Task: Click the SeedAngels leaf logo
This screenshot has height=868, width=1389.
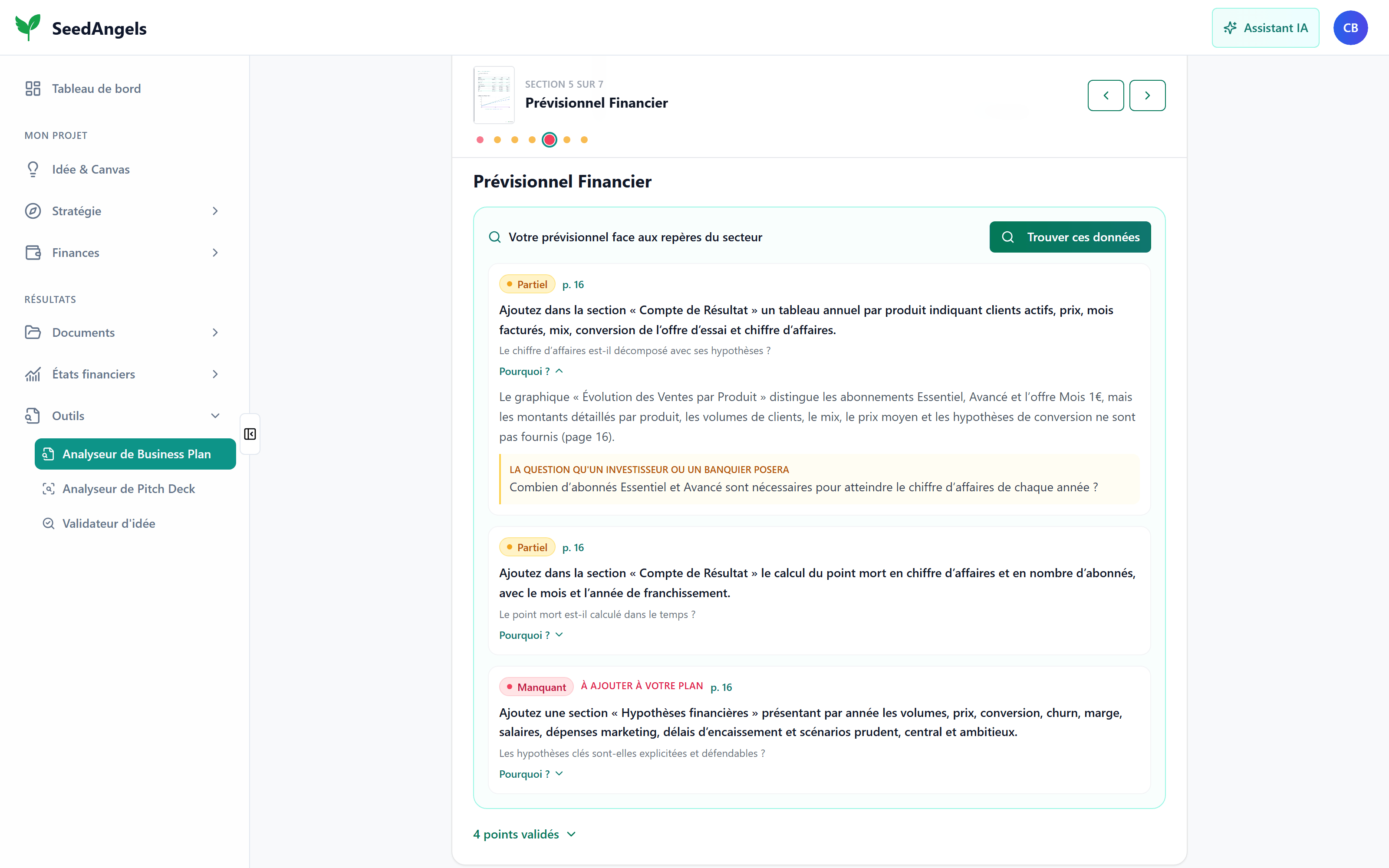Action: pyautogui.click(x=27, y=27)
